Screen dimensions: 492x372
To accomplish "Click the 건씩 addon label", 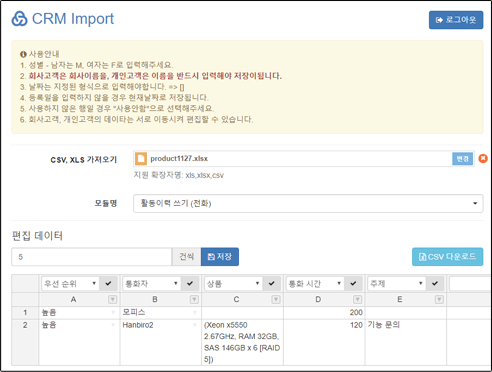I will (186, 257).
